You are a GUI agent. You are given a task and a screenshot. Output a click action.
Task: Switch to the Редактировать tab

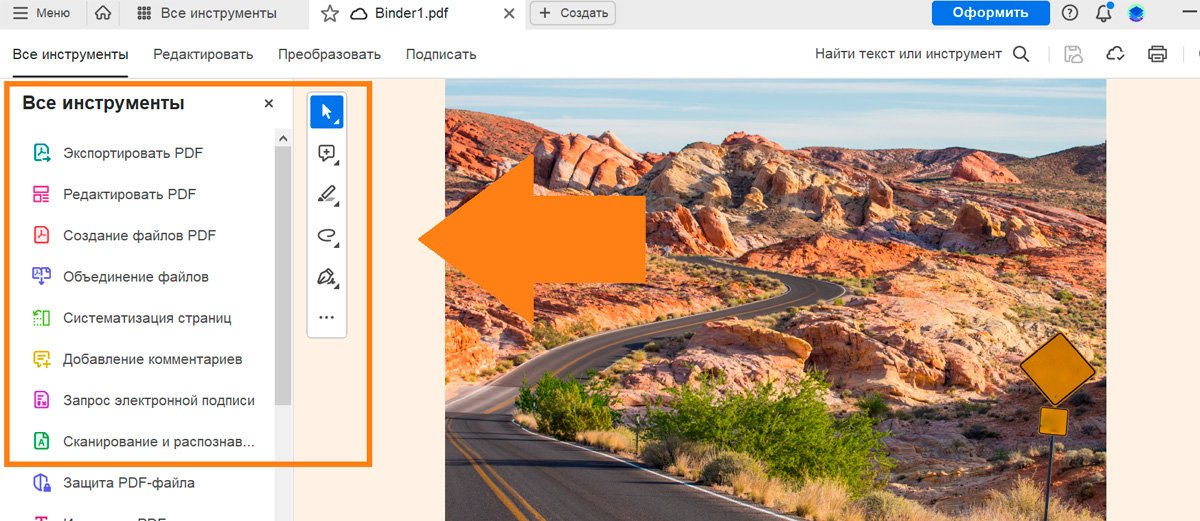pos(203,54)
